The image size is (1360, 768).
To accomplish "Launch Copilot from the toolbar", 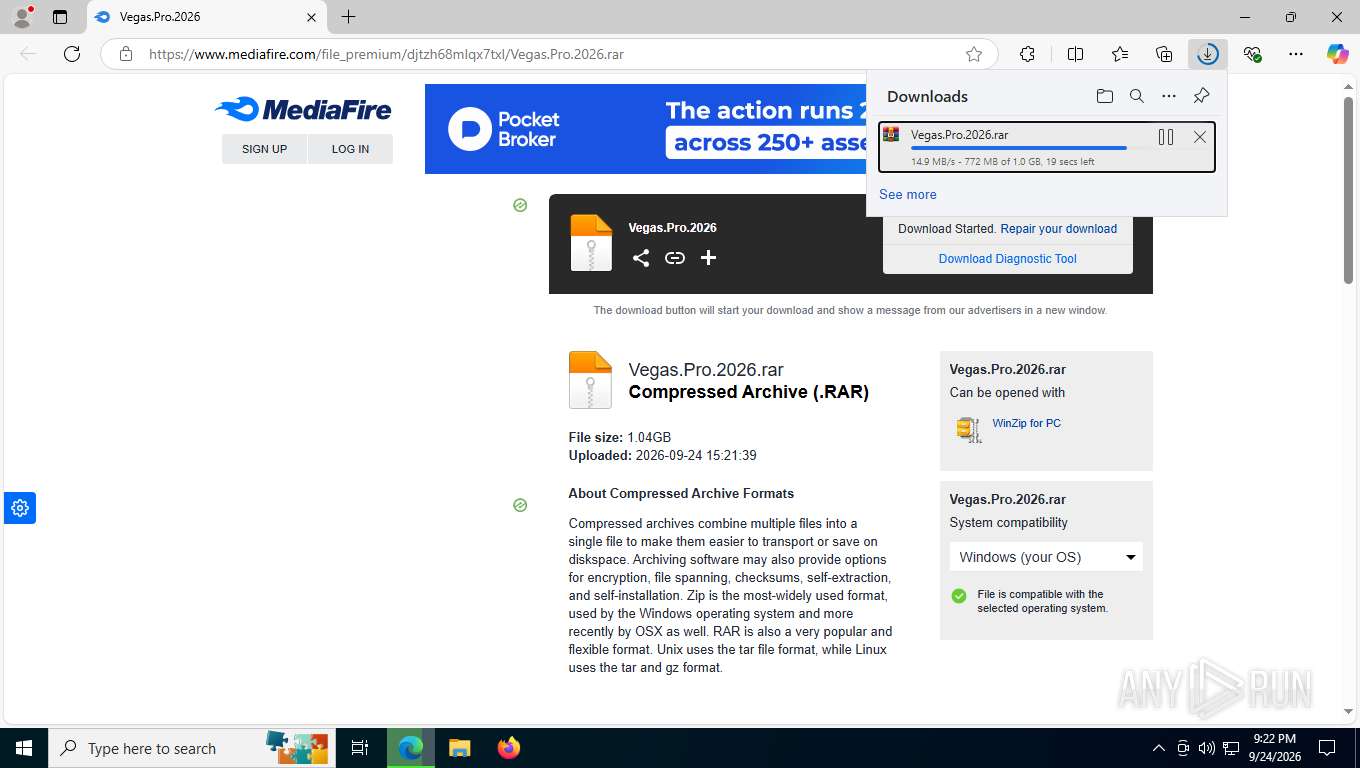I will point(1338,54).
